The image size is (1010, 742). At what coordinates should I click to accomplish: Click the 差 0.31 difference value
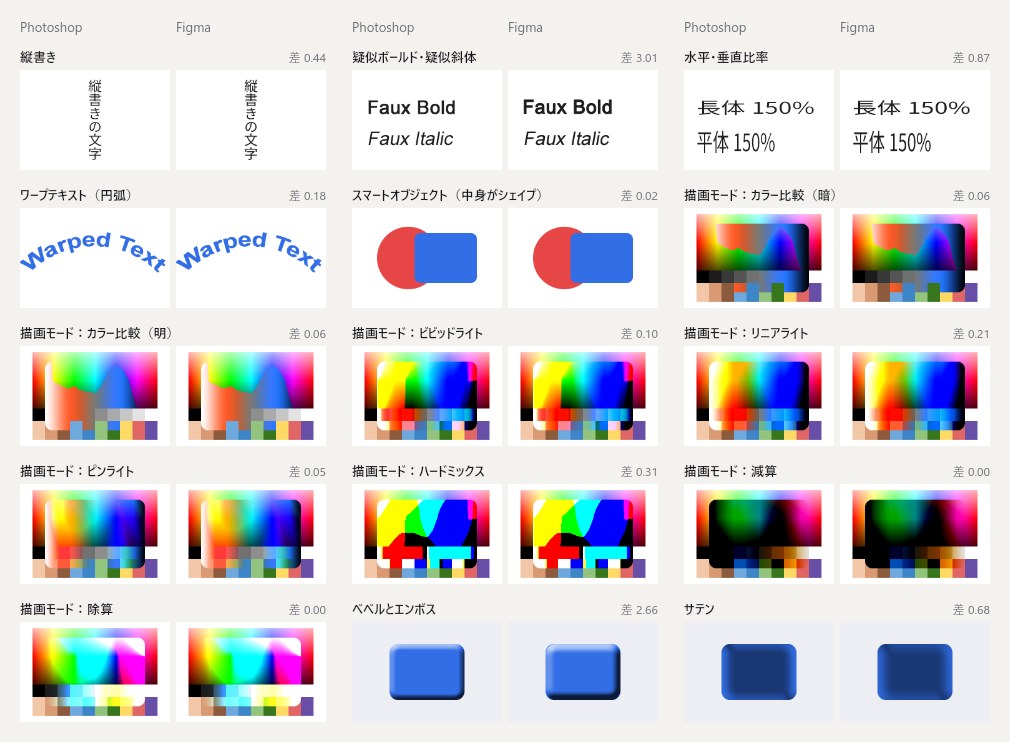(x=639, y=471)
